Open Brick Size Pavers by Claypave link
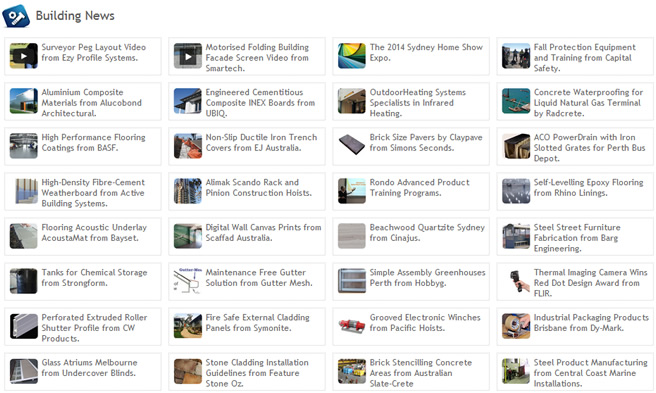656x393 pixels. tap(426, 143)
